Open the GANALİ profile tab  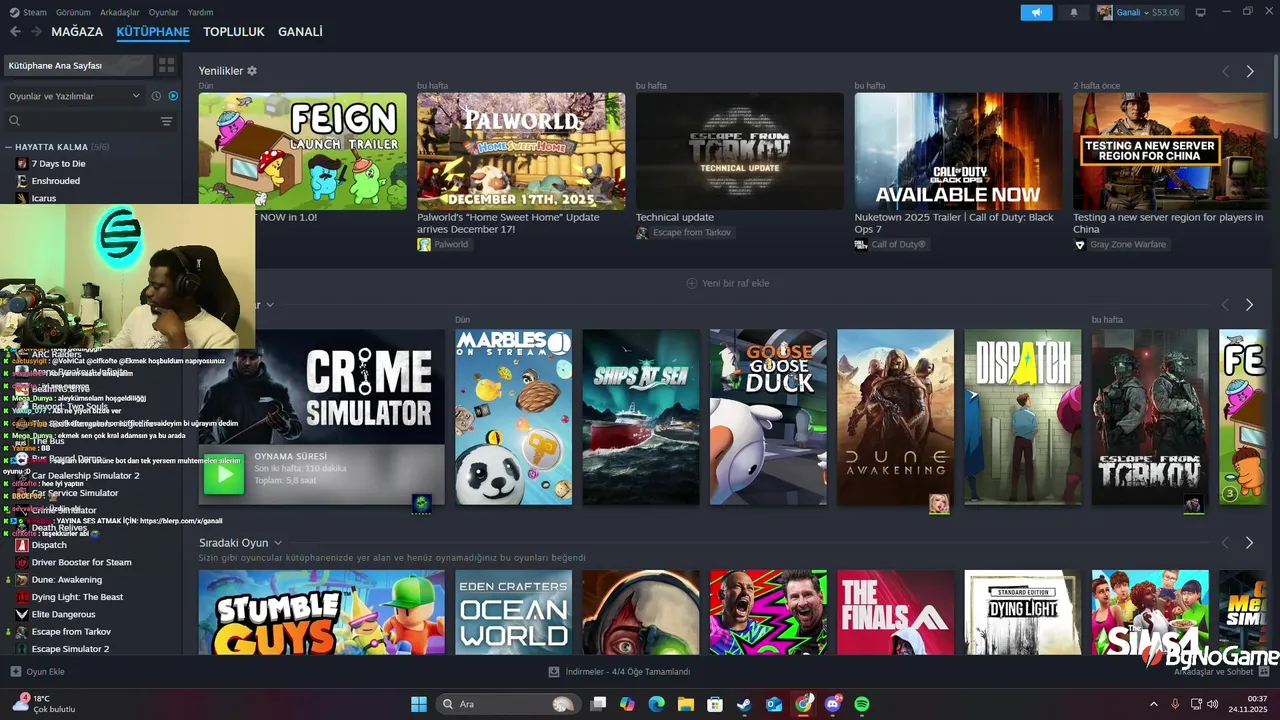click(x=300, y=32)
